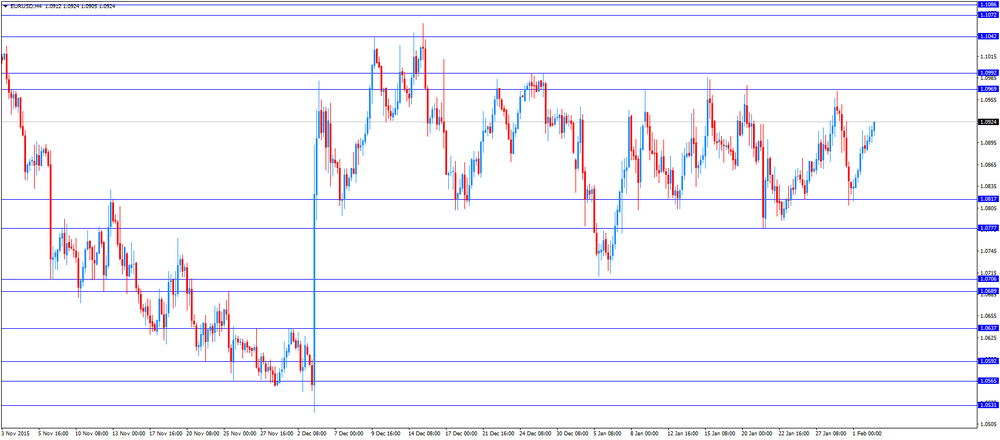Select the 1.0992 horizontal line price label

(x=987, y=73)
